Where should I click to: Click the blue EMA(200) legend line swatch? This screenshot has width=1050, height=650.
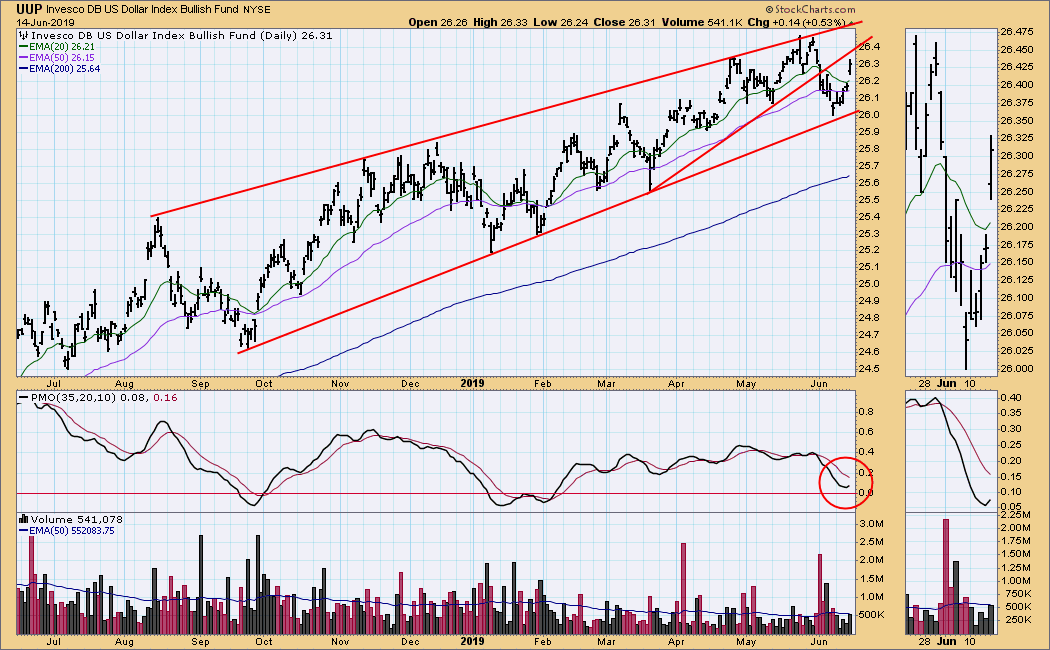(x=23, y=69)
